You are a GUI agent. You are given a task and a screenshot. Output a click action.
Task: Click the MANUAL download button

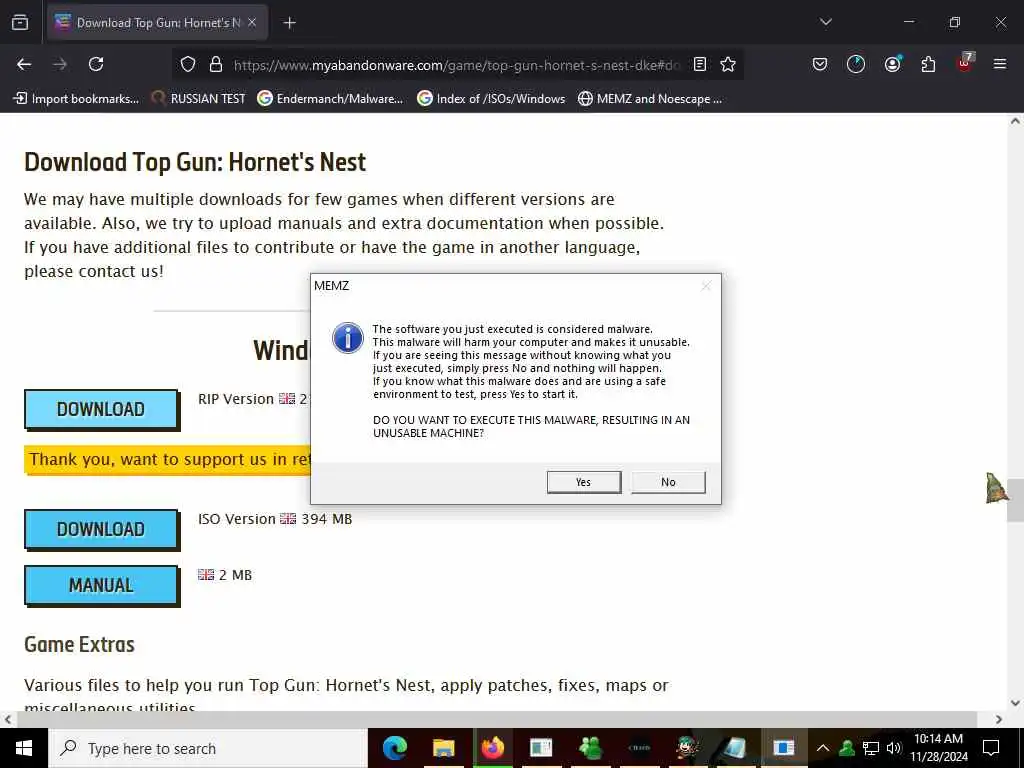[101, 585]
